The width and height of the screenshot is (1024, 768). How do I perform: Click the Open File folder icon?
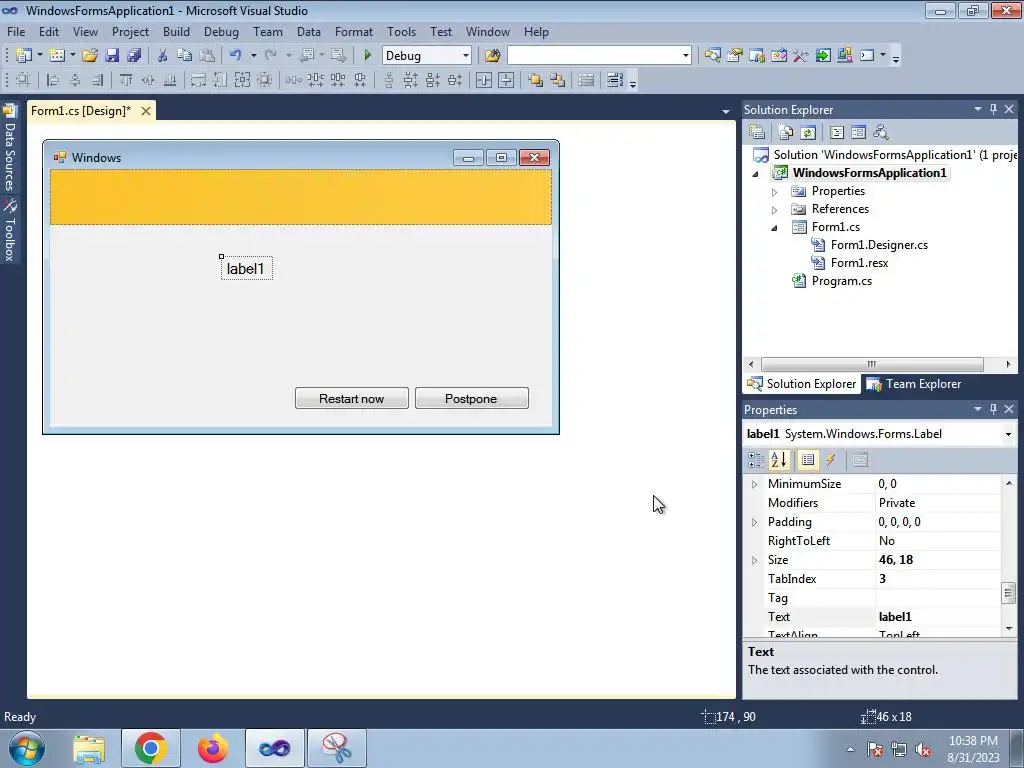(89, 56)
